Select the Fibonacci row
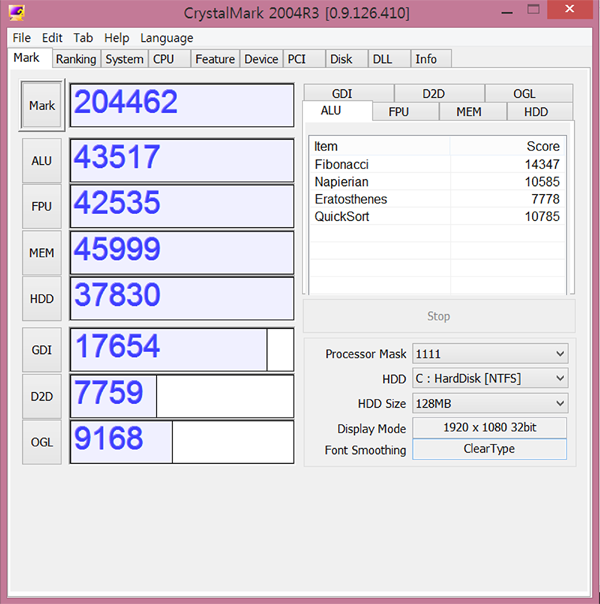600x604 pixels. pos(437,164)
